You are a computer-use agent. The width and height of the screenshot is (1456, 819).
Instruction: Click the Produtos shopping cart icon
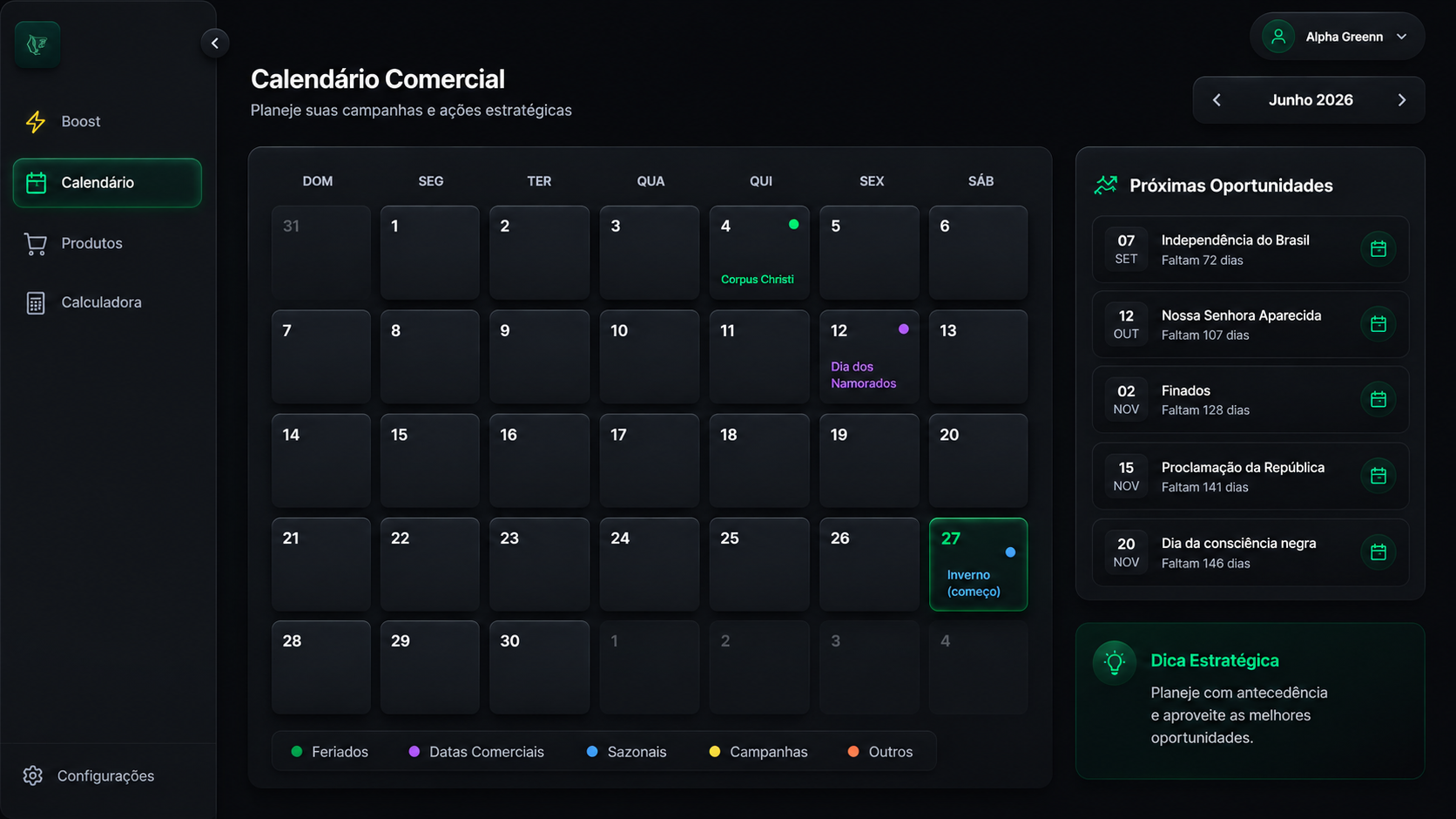tap(36, 244)
